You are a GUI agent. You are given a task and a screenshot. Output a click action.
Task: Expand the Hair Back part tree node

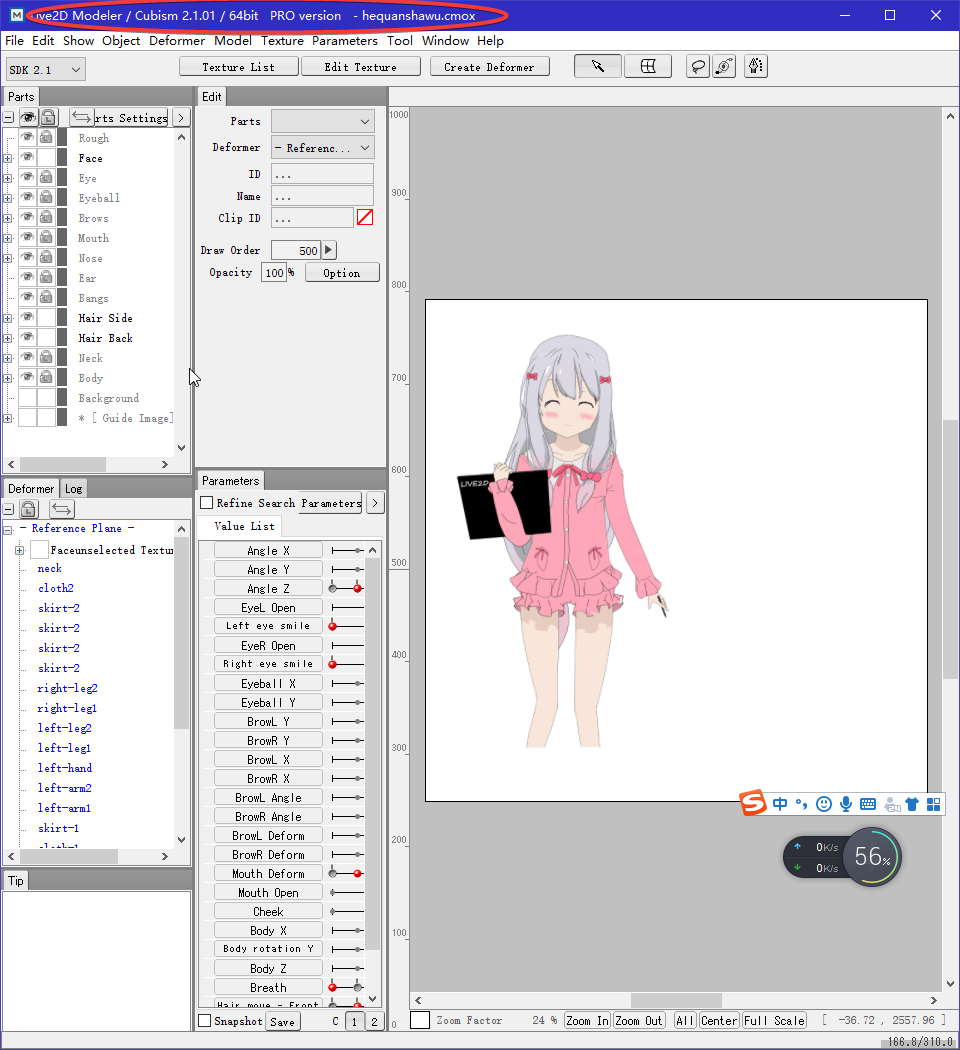tap(7, 338)
